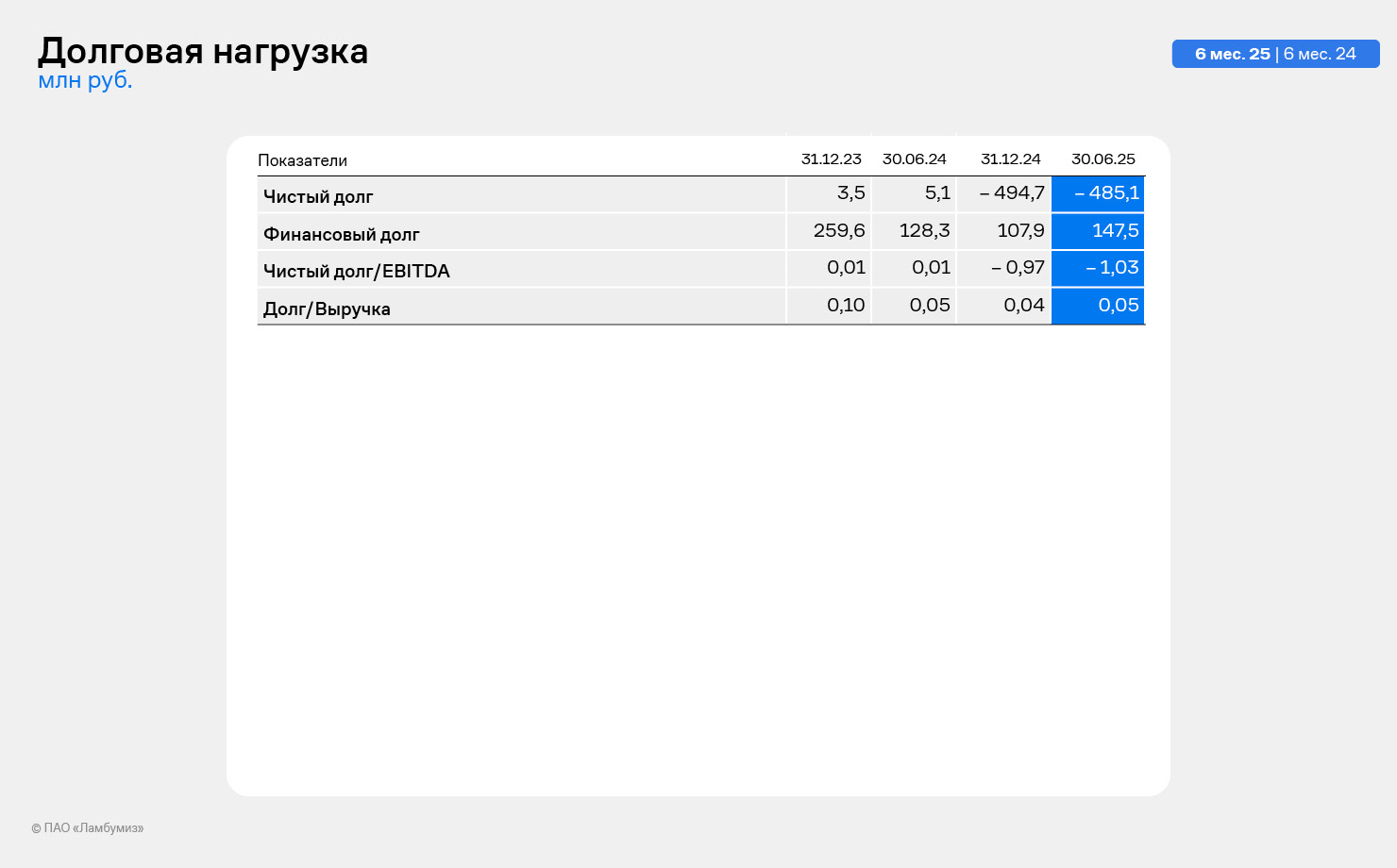Switch to the "6 мес. 25" period tab
The height and width of the screenshot is (868, 1397).
pyautogui.click(x=1232, y=54)
